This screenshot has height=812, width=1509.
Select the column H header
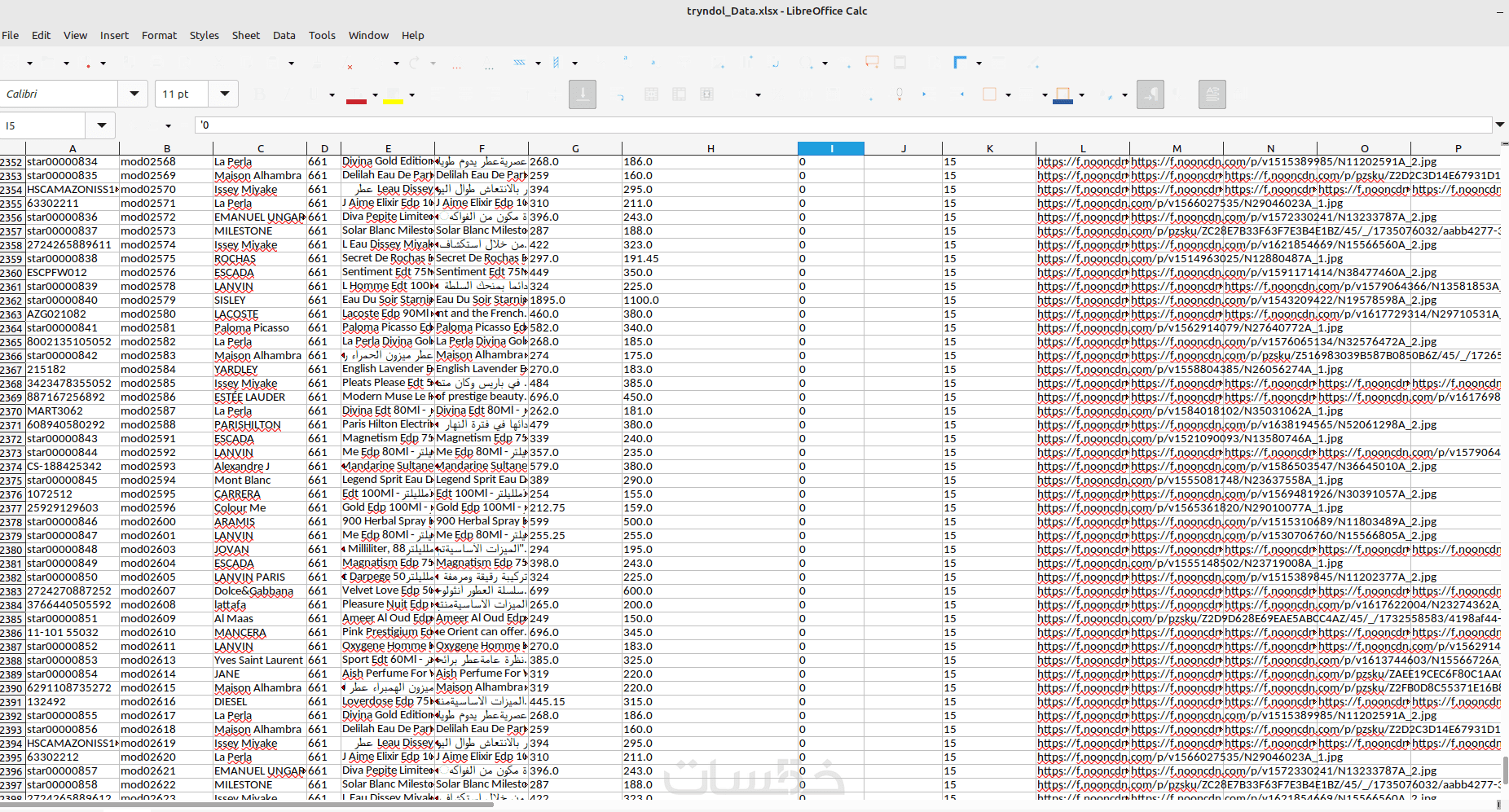point(711,148)
